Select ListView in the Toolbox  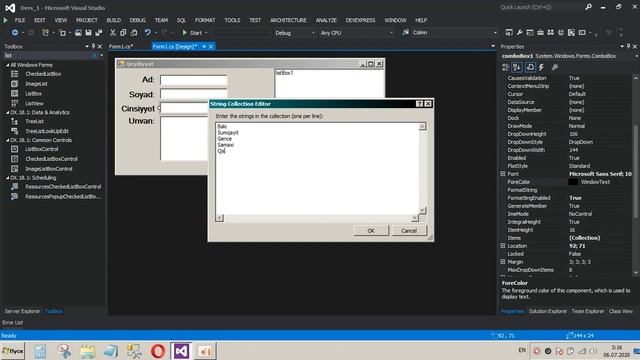[34, 103]
